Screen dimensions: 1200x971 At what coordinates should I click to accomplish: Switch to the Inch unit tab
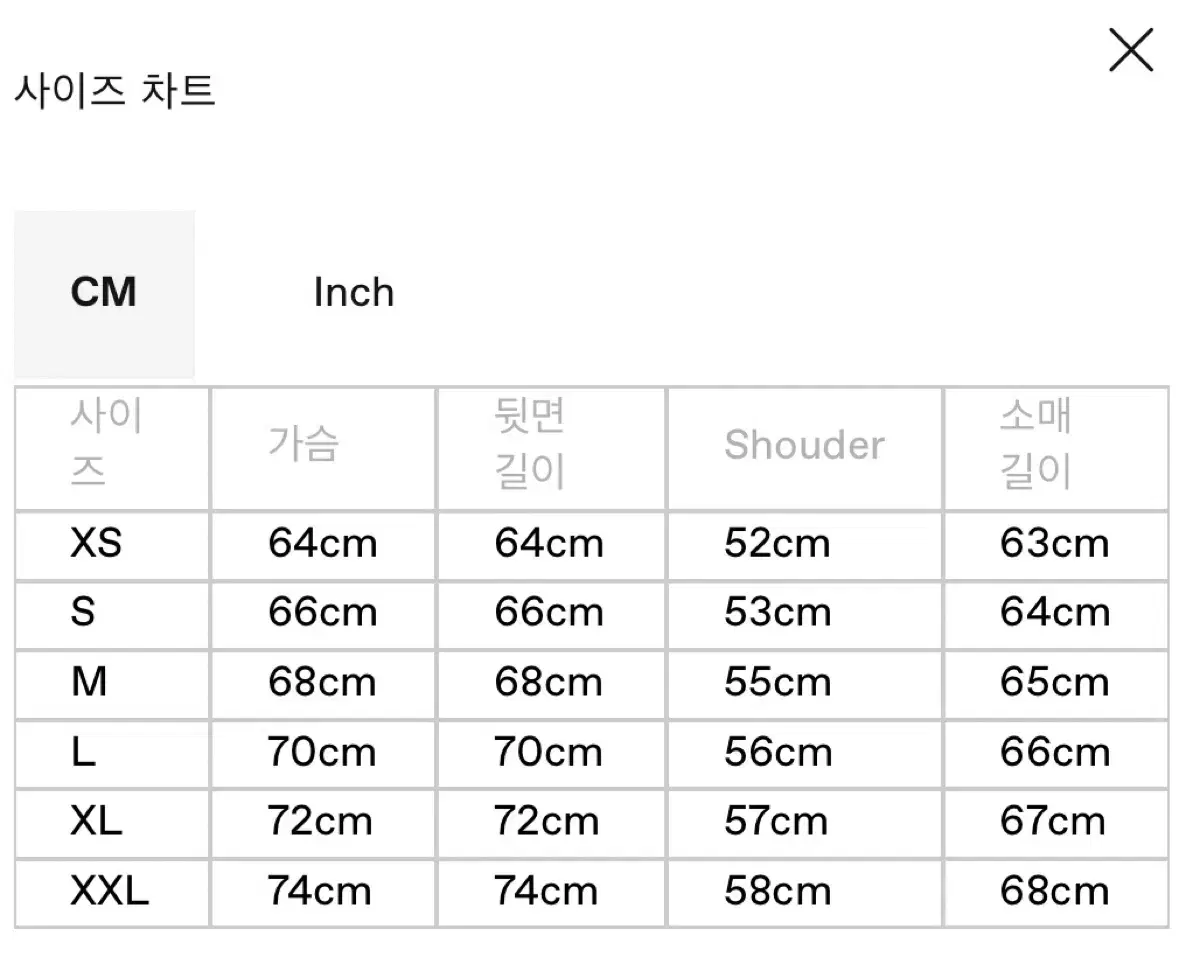354,293
